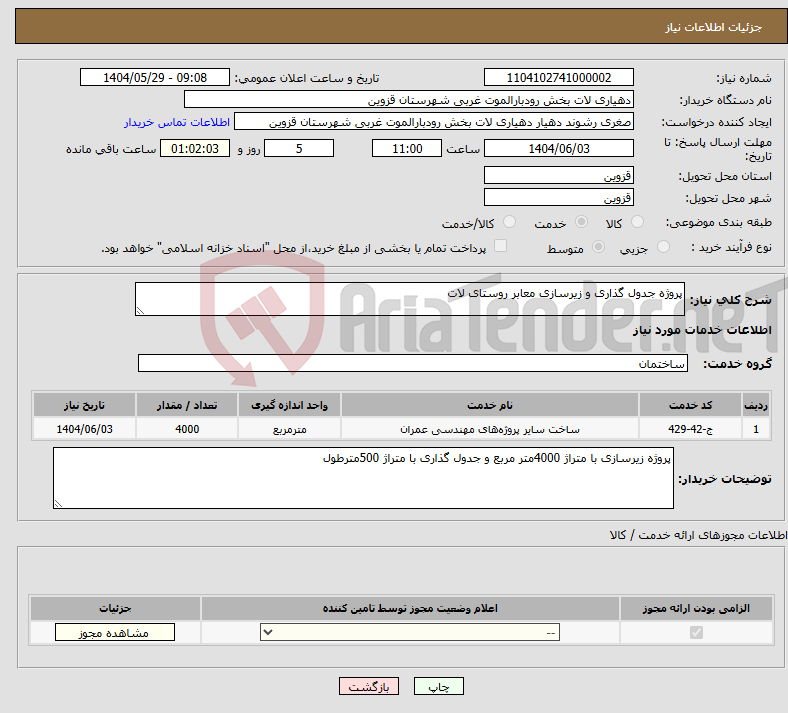Select the service row ج-42-429
Screen dimensions: 788x713
click(402, 429)
